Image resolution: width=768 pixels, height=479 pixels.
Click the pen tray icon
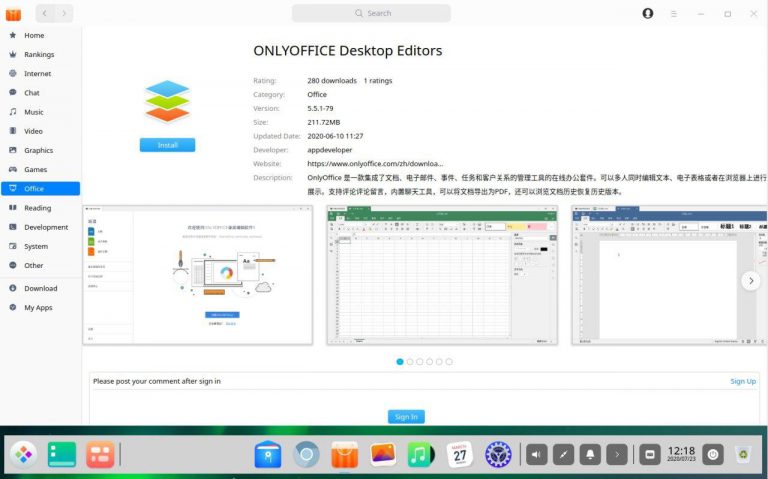(x=563, y=455)
